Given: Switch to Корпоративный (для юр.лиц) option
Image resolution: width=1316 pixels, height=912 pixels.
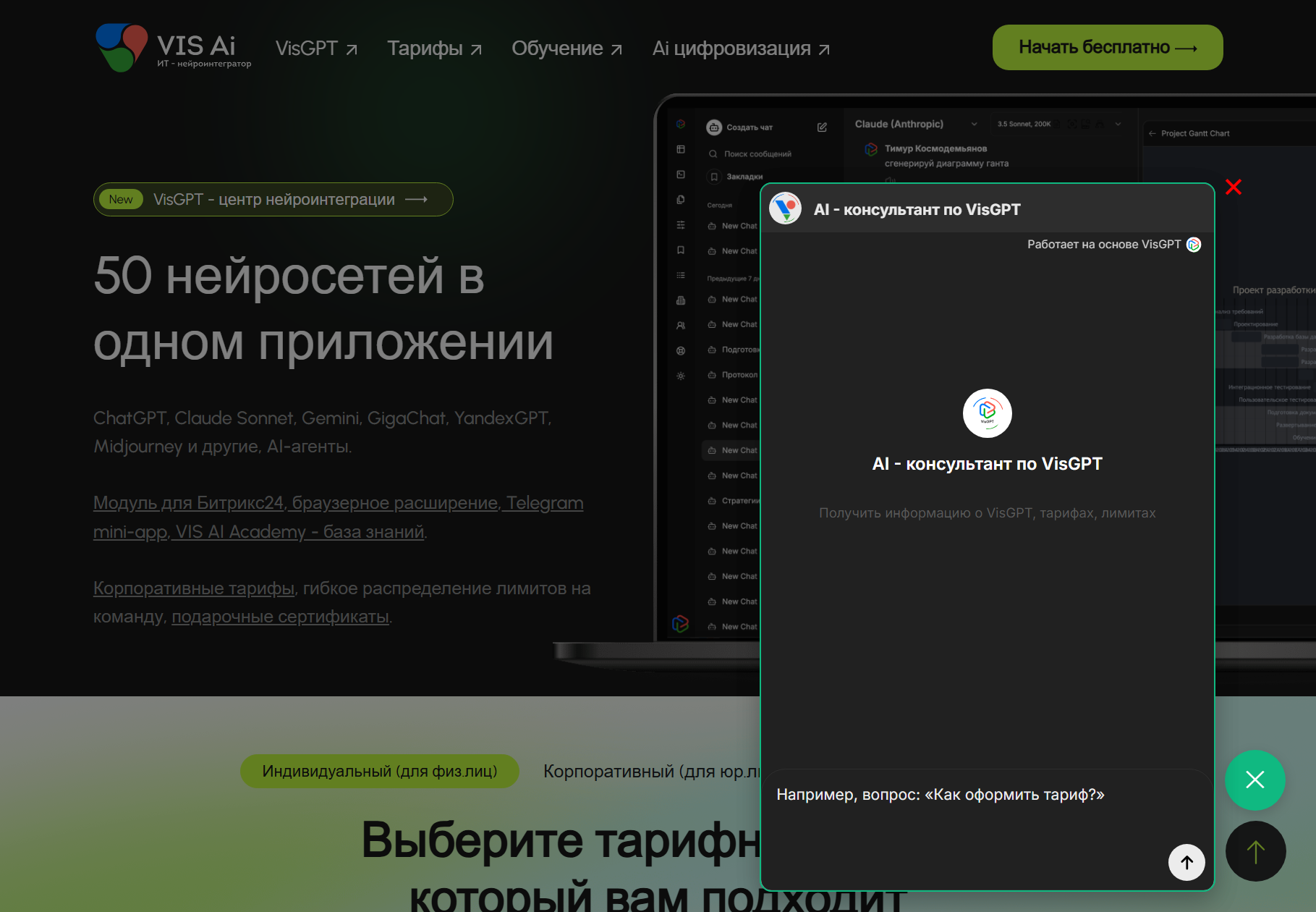Looking at the screenshot, I should pyautogui.click(x=651, y=771).
